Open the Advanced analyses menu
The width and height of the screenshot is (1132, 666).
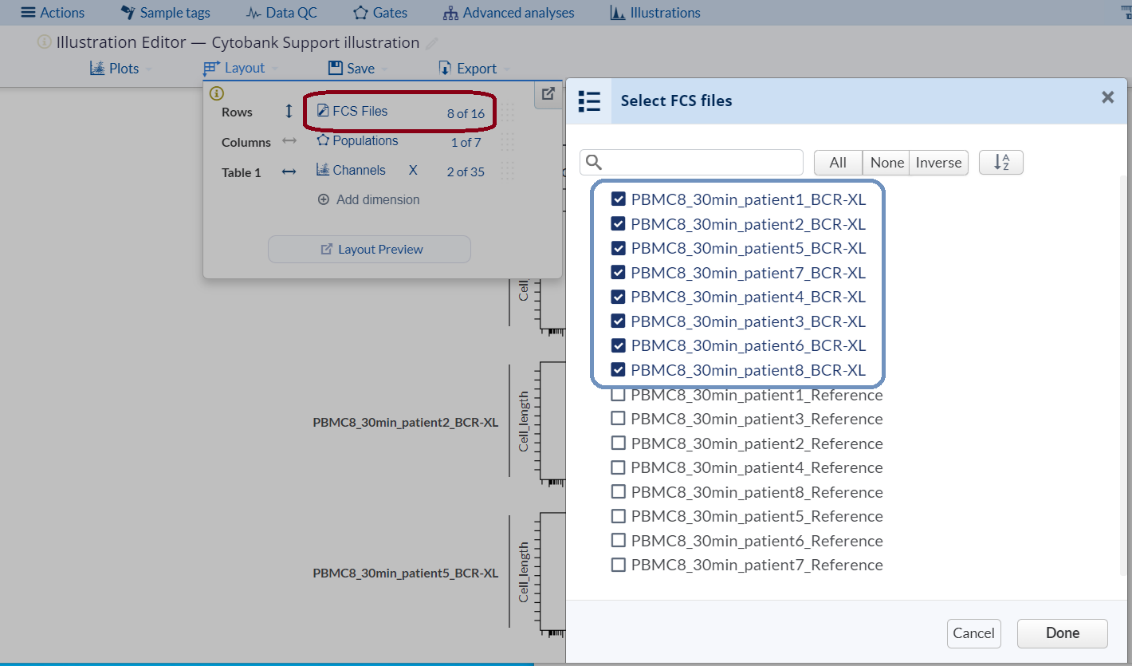509,13
